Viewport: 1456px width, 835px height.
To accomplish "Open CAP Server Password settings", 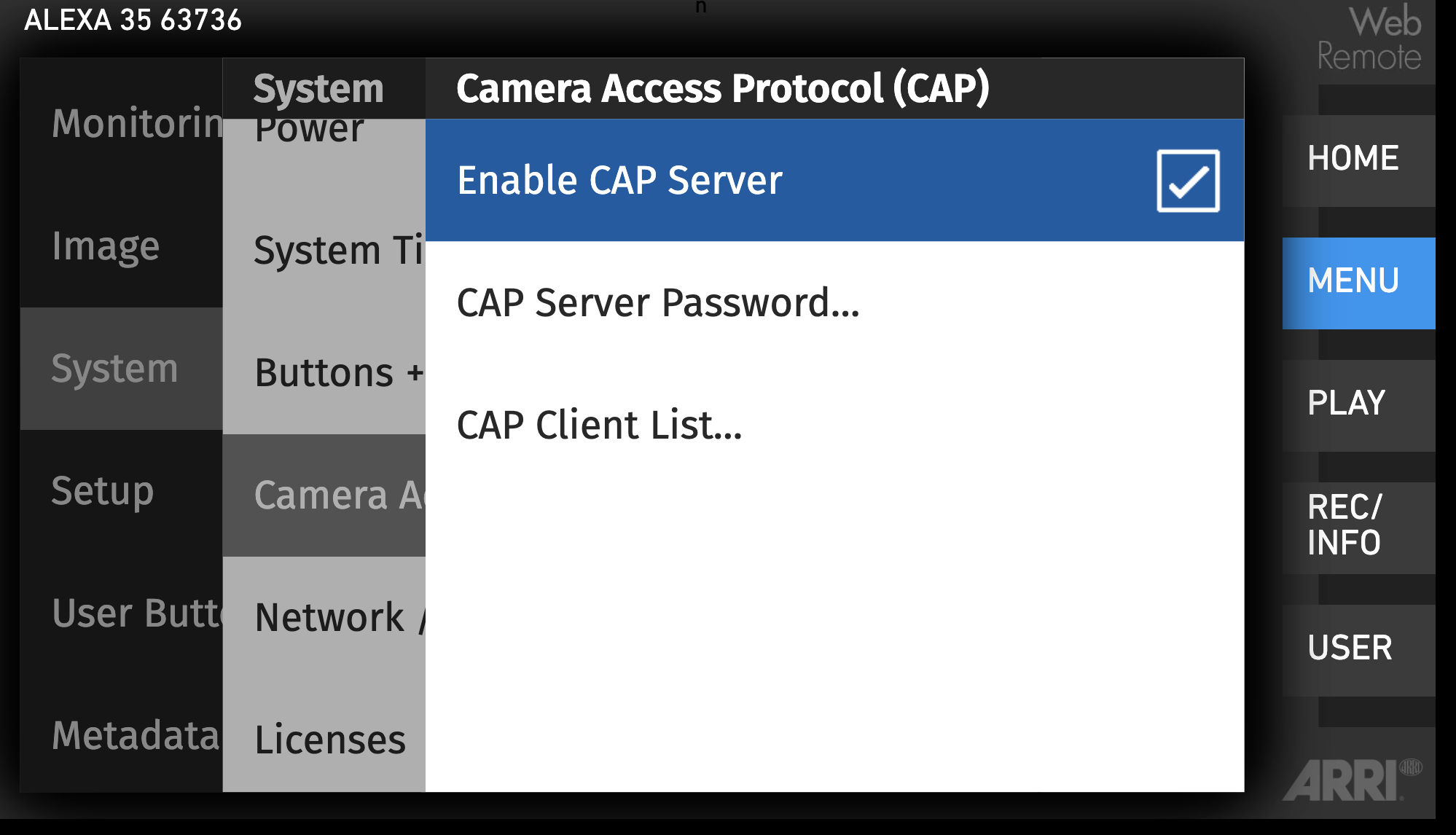I will point(656,302).
